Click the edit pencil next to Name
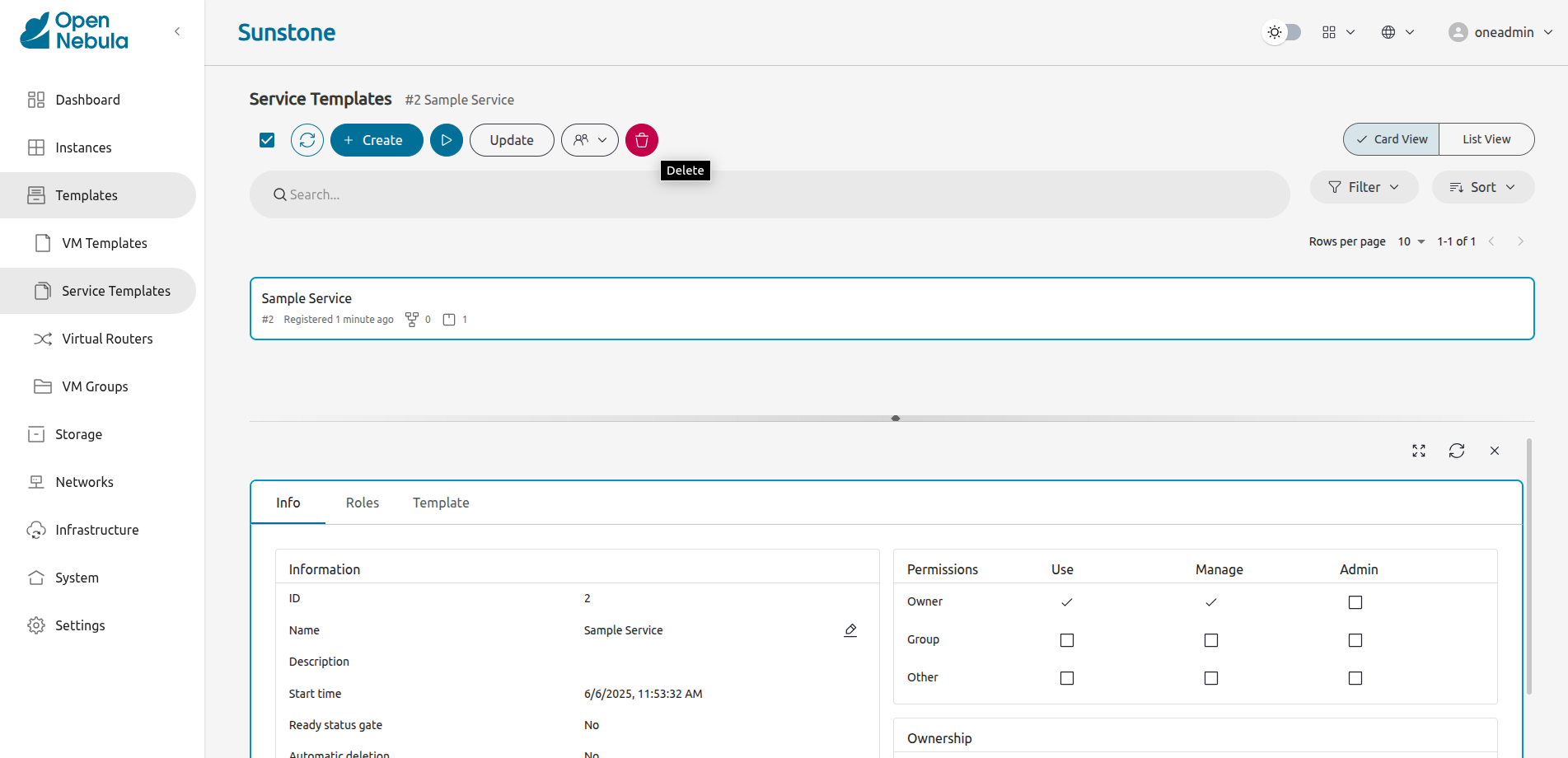The height and width of the screenshot is (758, 1568). 850,630
